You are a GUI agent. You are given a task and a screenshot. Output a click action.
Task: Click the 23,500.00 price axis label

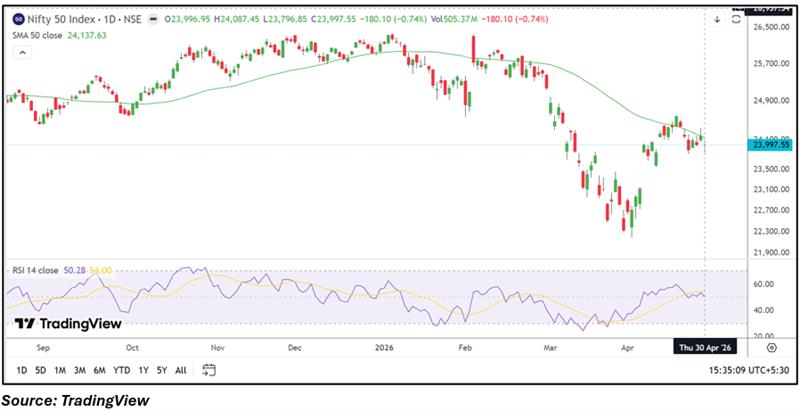(771, 169)
